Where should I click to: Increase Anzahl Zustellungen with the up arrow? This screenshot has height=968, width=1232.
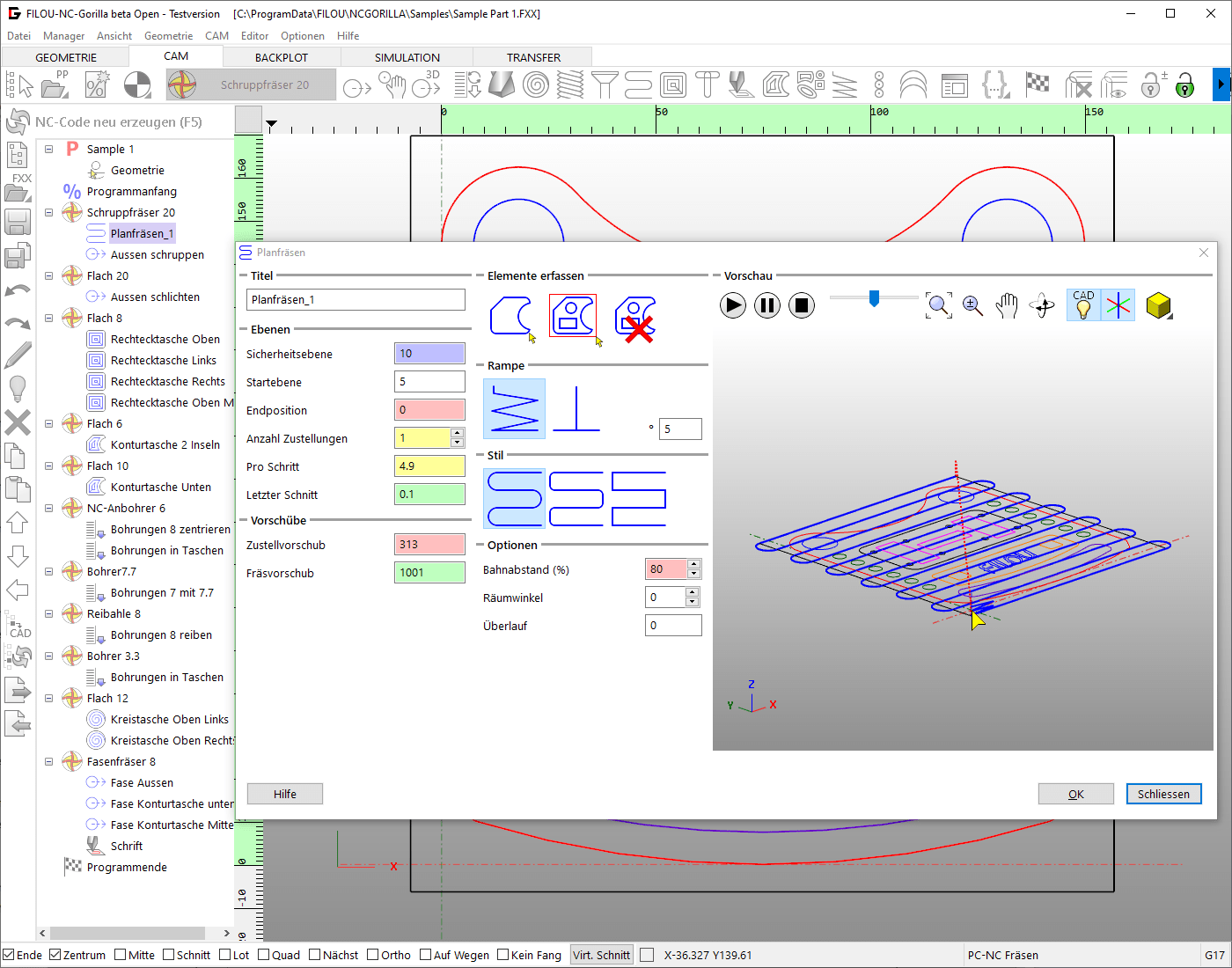click(457, 433)
